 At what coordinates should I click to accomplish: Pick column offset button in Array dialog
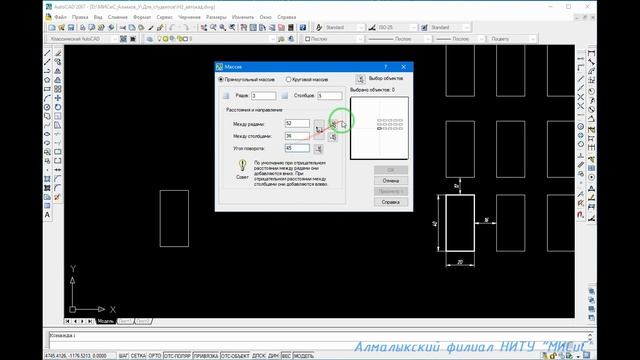[x=333, y=137]
